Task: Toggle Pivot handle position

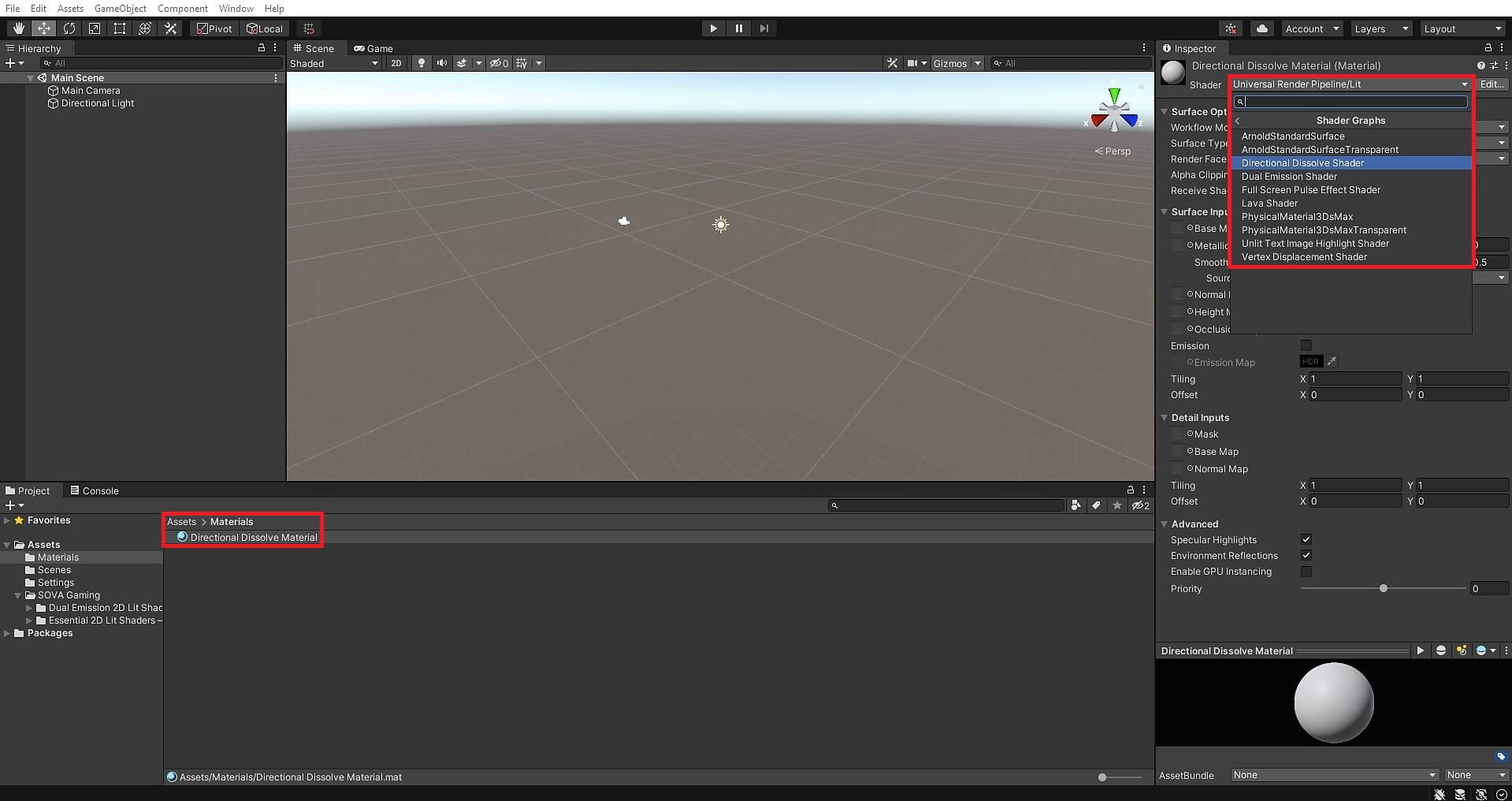Action: click(214, 28)
